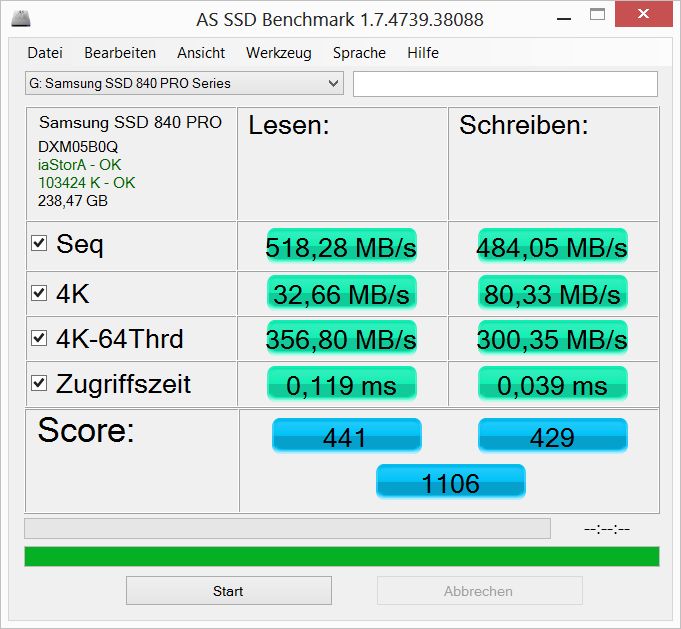Start the benchmark with the Start button

[229, 591]
